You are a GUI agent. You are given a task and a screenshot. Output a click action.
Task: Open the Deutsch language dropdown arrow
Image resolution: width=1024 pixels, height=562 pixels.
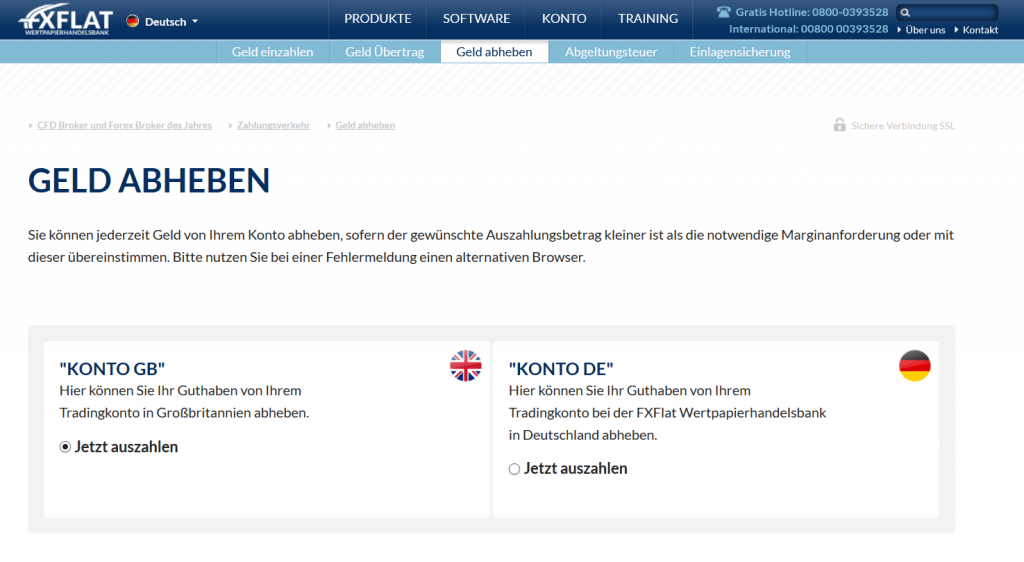tap(195, 22)
